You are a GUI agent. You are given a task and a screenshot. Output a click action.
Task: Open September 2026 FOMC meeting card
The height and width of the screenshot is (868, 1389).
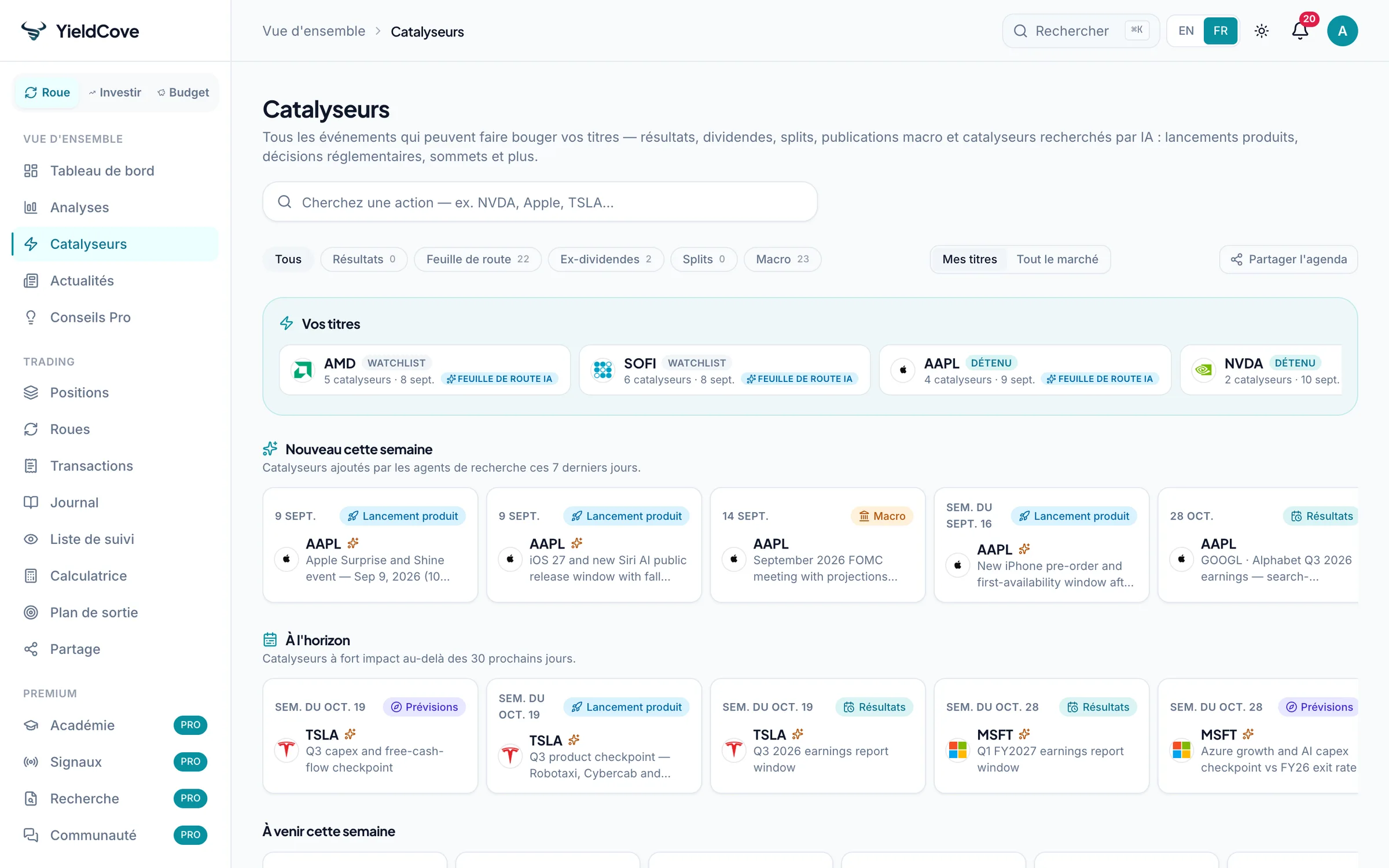(x=817, y=545)
